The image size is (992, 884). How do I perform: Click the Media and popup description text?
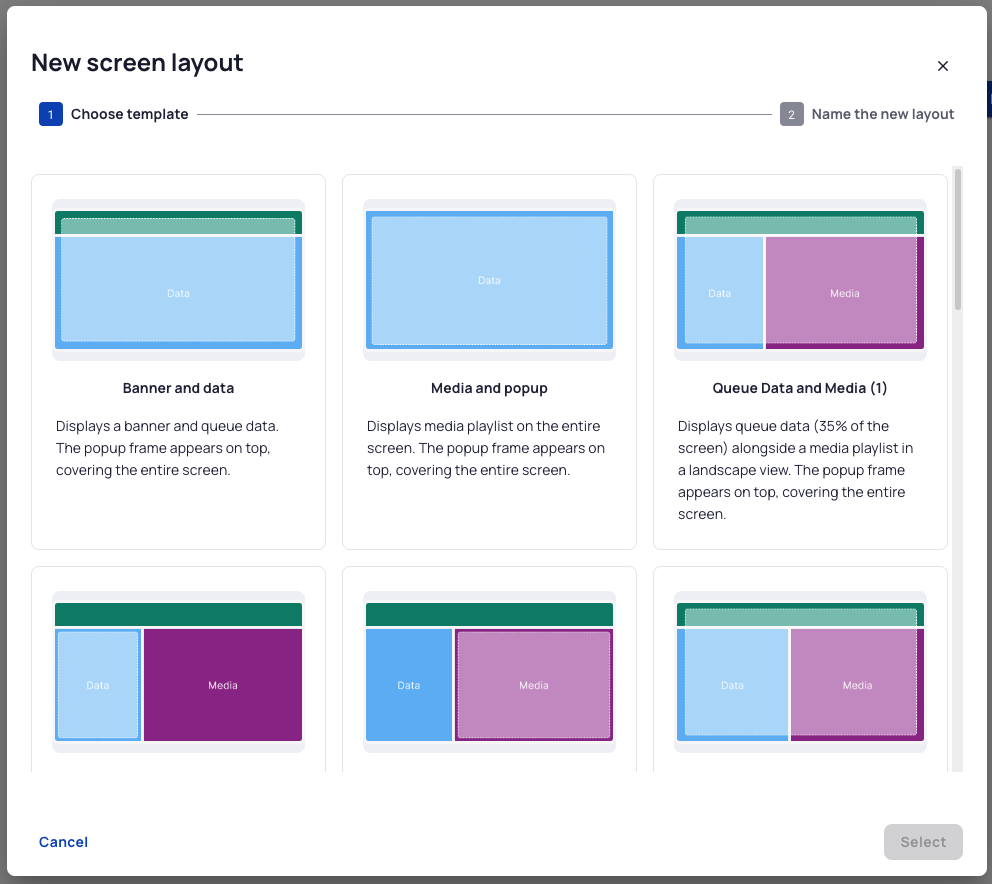point(486,448)
